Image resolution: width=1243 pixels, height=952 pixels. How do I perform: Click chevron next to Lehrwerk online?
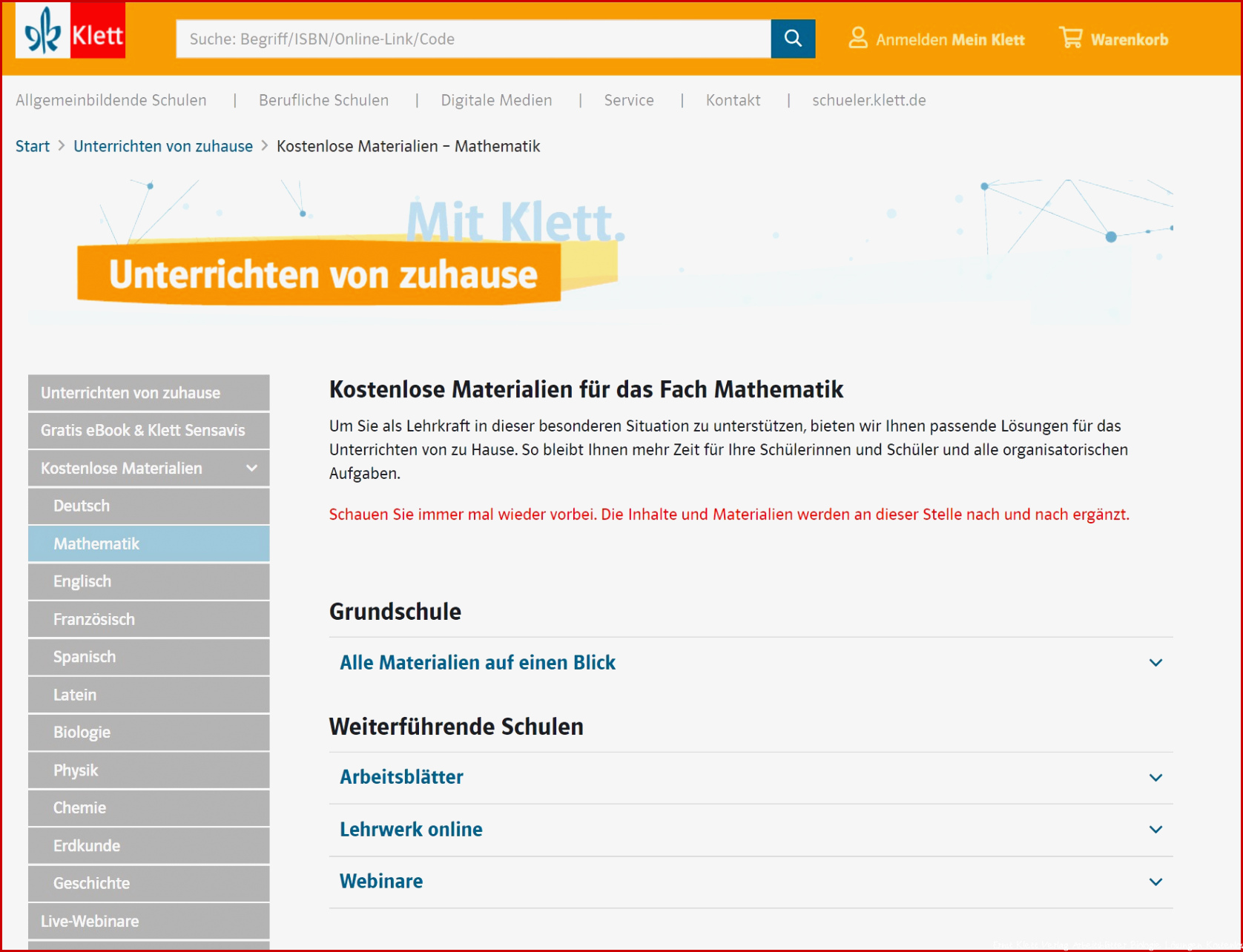tap(1155, 829)
